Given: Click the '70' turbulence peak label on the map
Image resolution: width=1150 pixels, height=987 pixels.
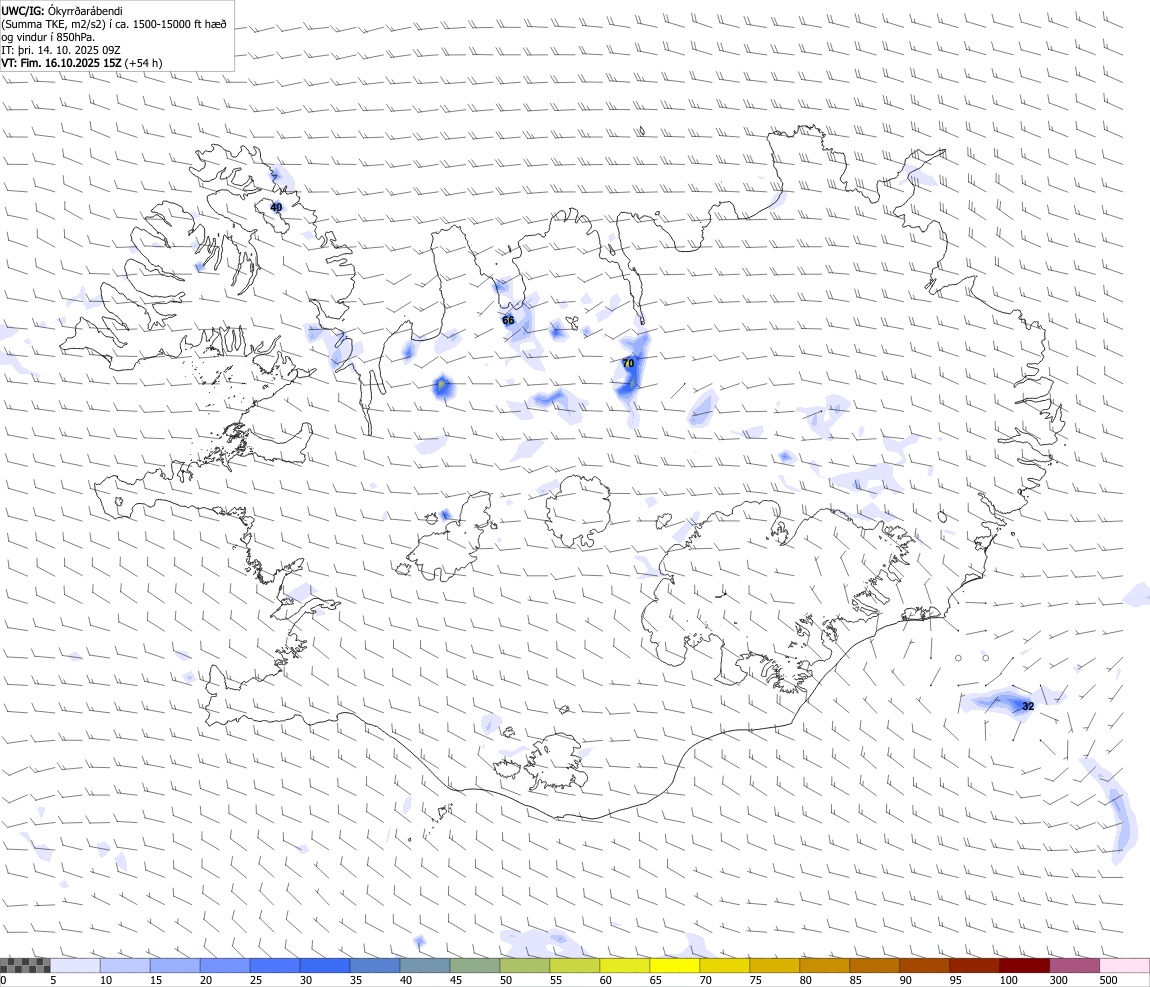Looking at the screenshot, I should [628, 363].
